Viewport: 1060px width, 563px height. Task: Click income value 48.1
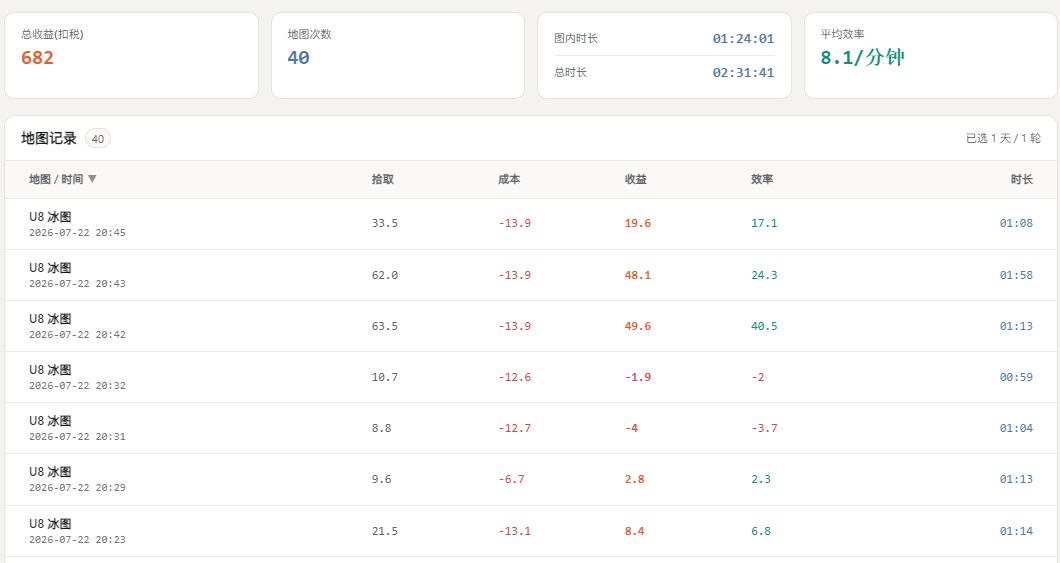click(x=637, y=275)
